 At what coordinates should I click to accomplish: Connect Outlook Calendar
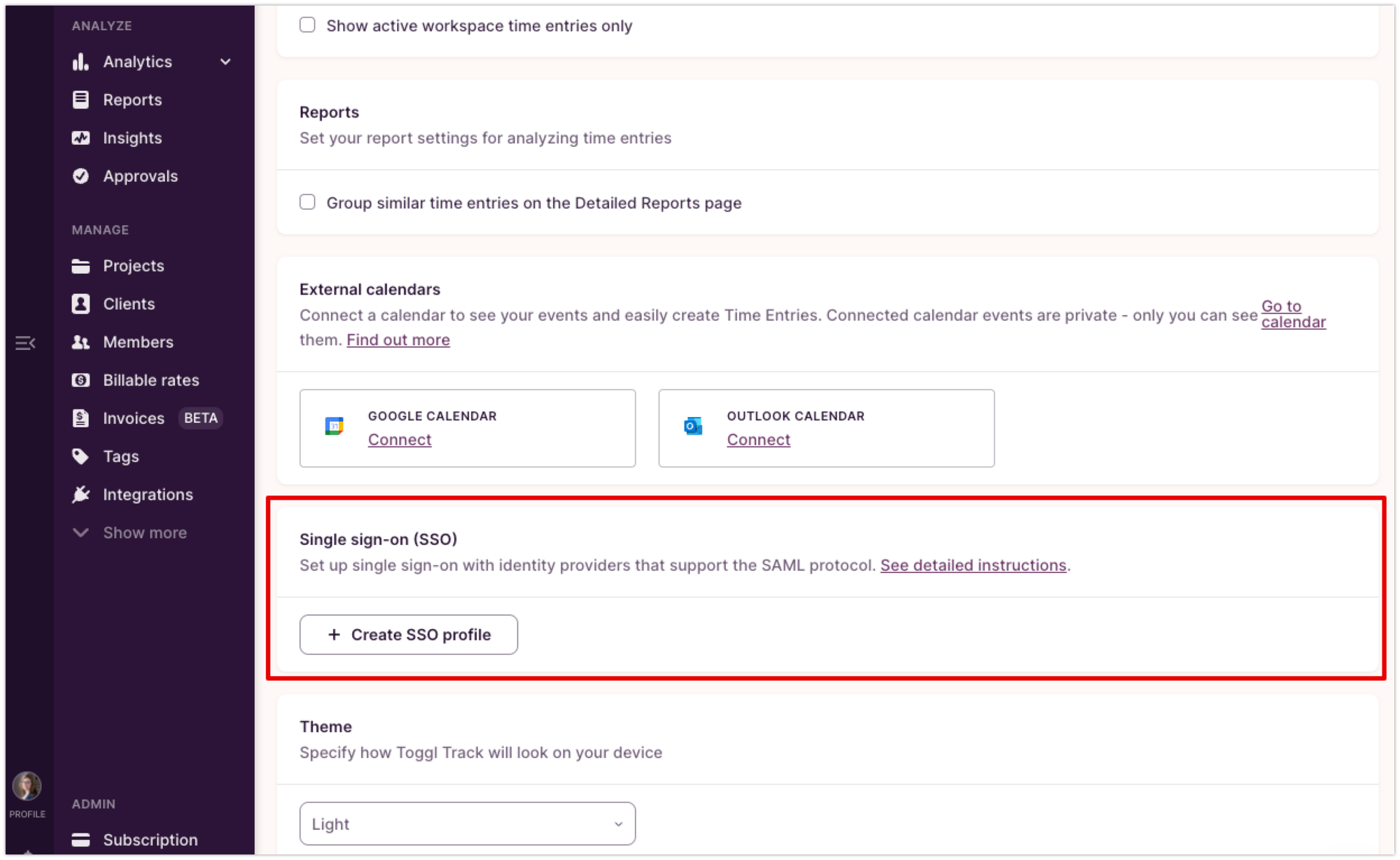pos(758,439)
